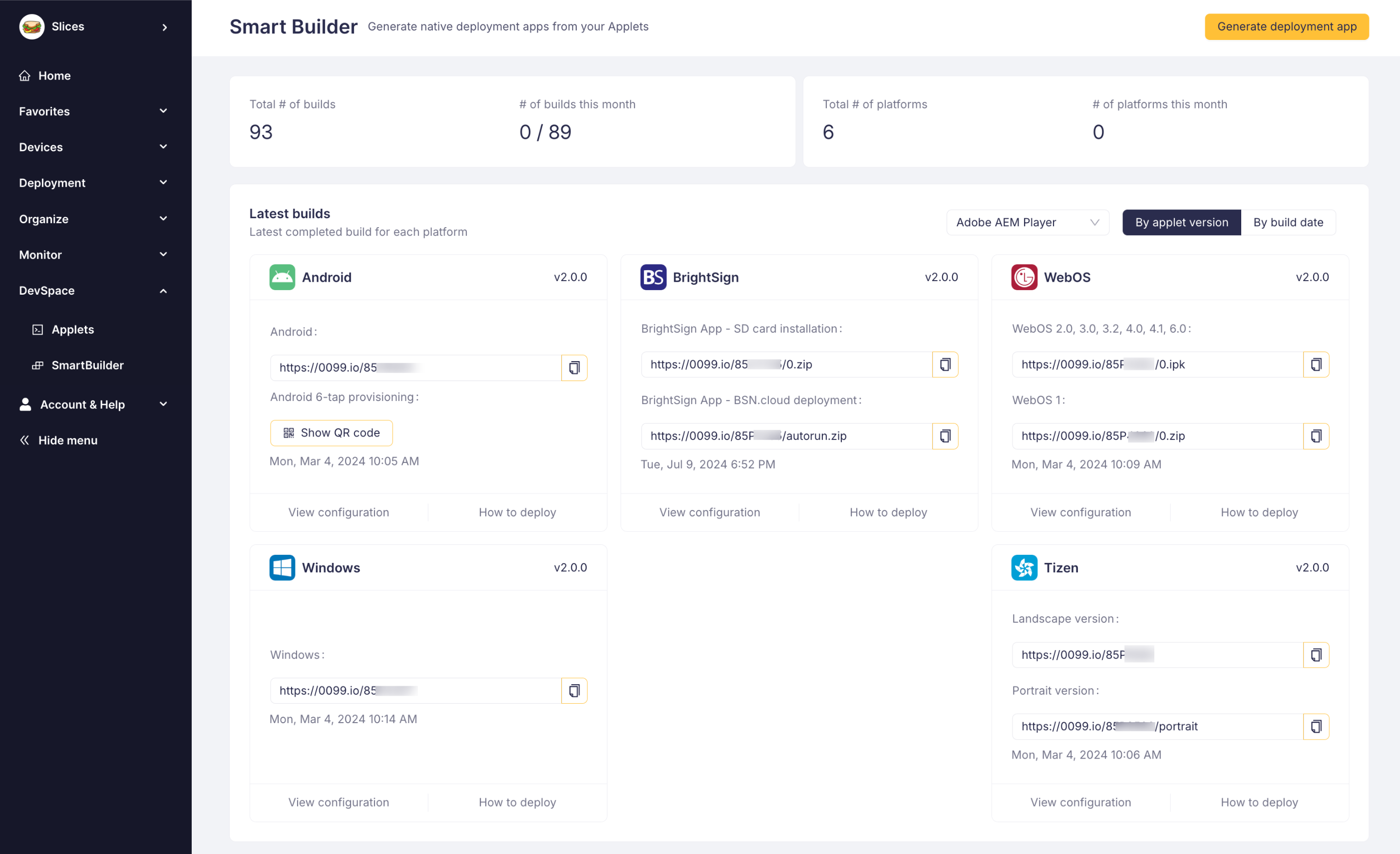This screenshot has height=854, width=1400.
Task: Click the BrightSign autorun.zip URL field
Action: (787, 436)
